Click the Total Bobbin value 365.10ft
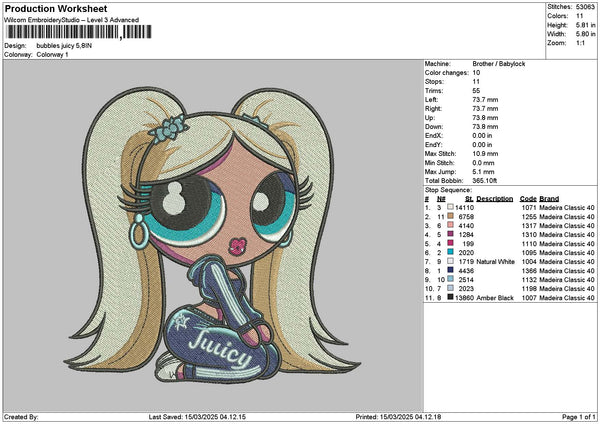Image resolution: width=600 pixels, height=424 pixels. (x=484, y=181)
